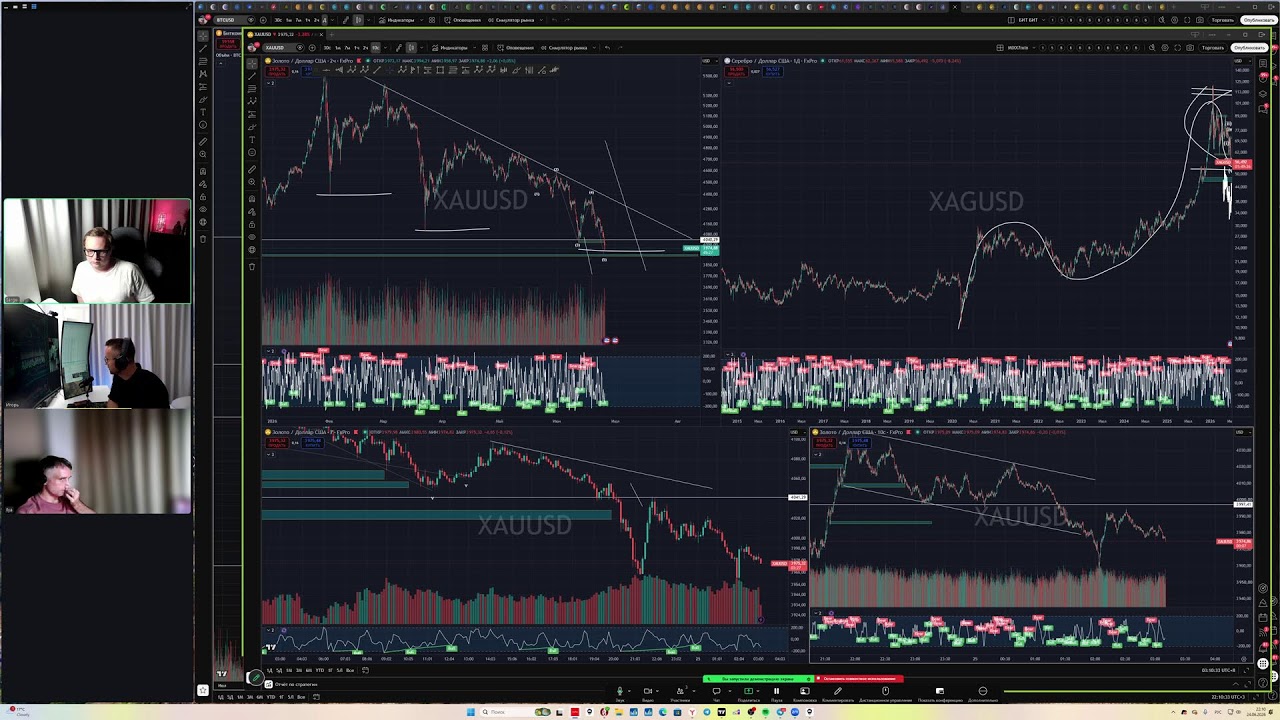Select 30с interval in front XAUUSD toolbar
This screenshot has width=1280, height=720.
click(327, 47)
